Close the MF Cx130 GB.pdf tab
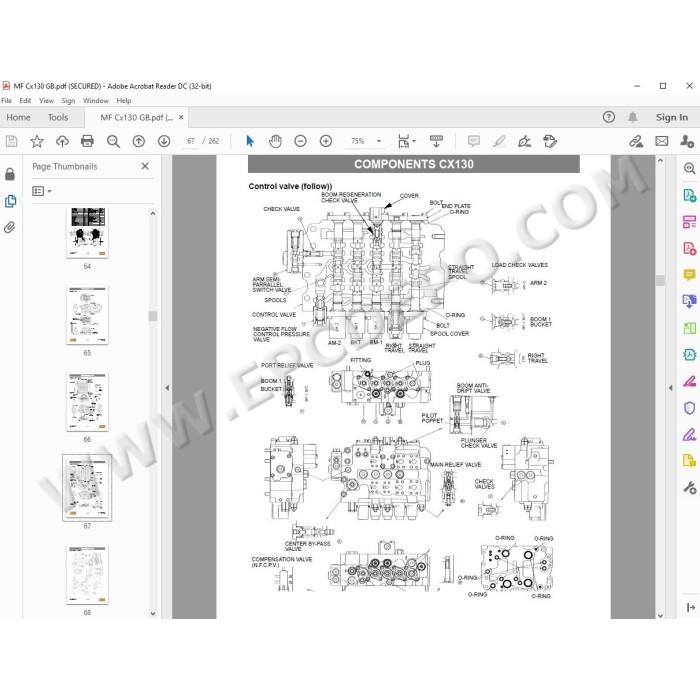Viewport: 700px width, 700px height. pos(181,117)
